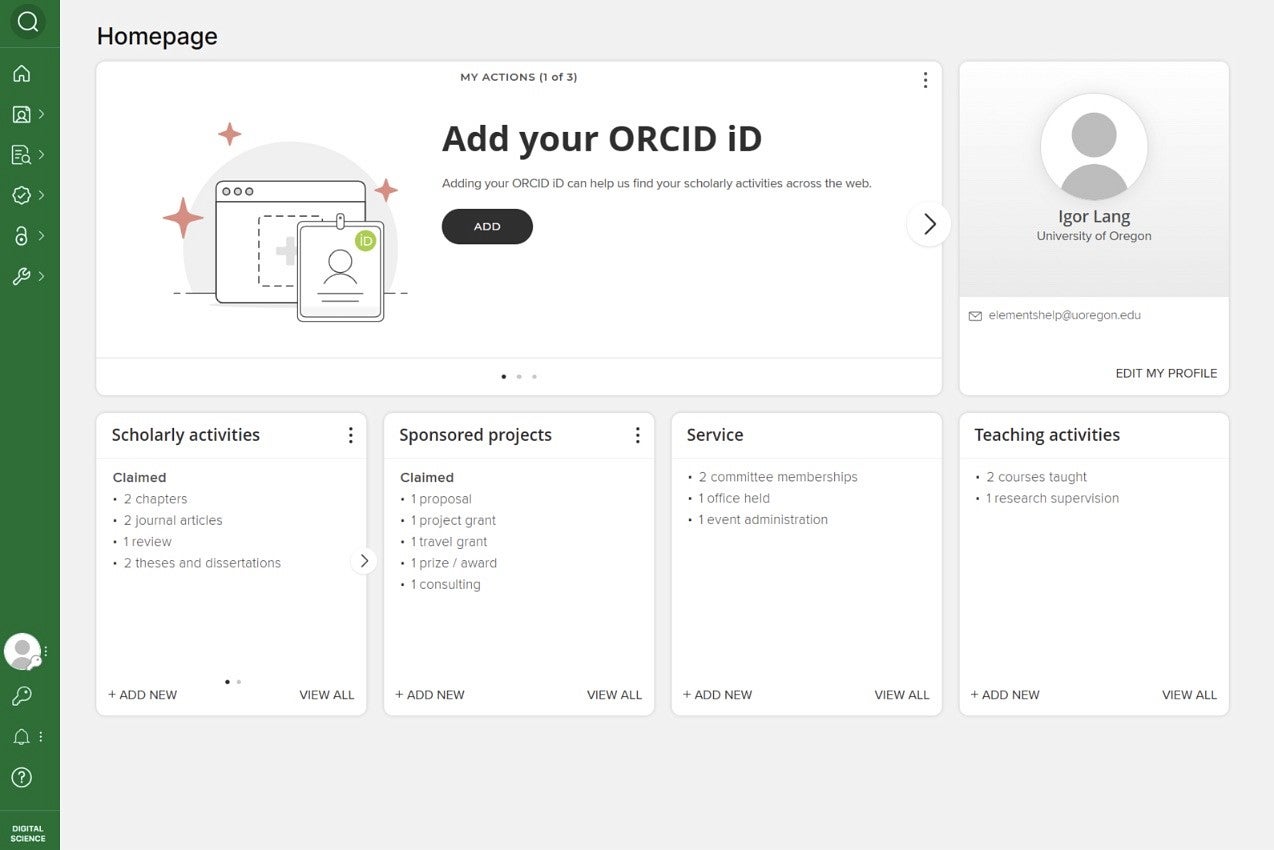Viewport: 1274px width, 850px height.
Task: Open the help question mark icon
Action: pos(22,777)
